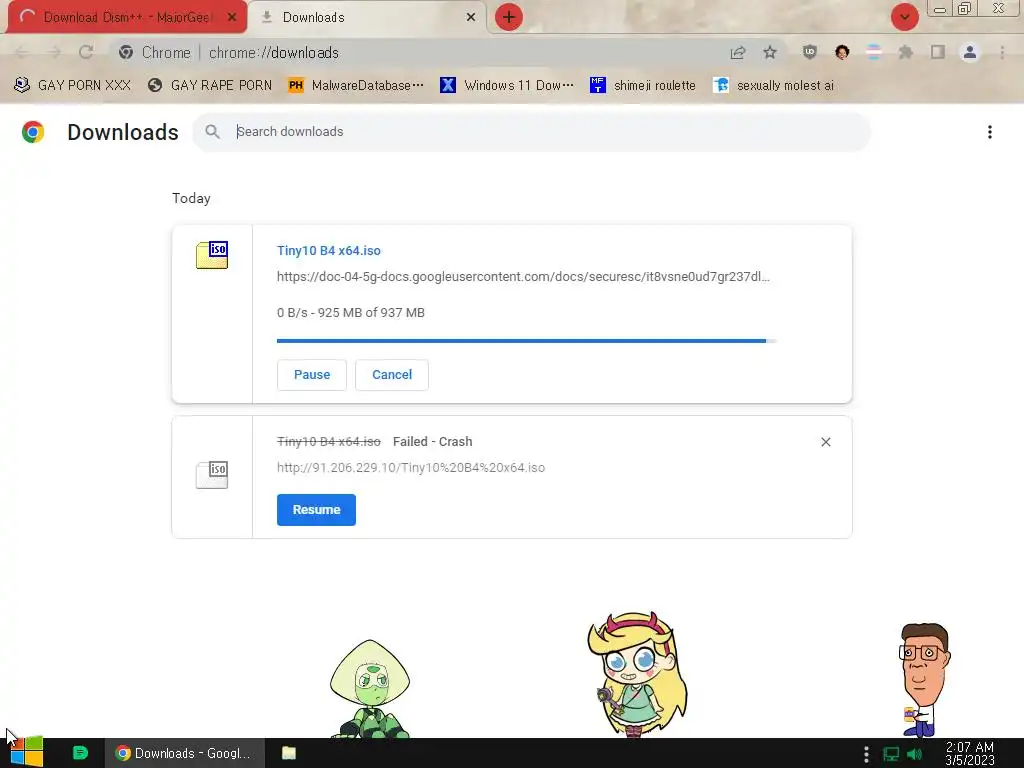Open shimeji roulette bookmark
Image resolution: width=1024 pixels, height=768 pixels.
pyautogui.click(x=643, y=85)
